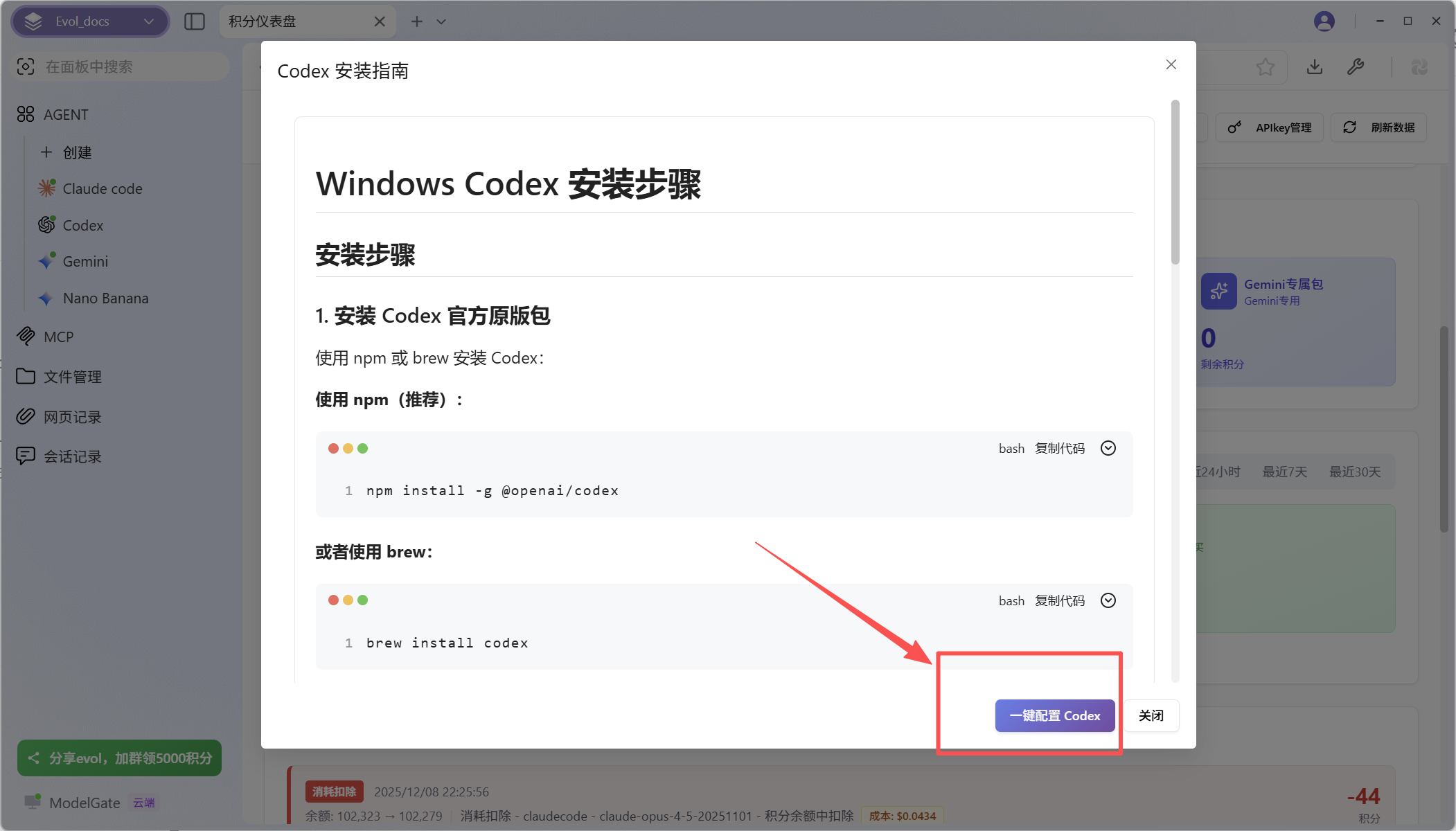Click the MCP sidebar icon
Image resolution: width=1456 pixels, height=831 pixels.
point(26,337)
